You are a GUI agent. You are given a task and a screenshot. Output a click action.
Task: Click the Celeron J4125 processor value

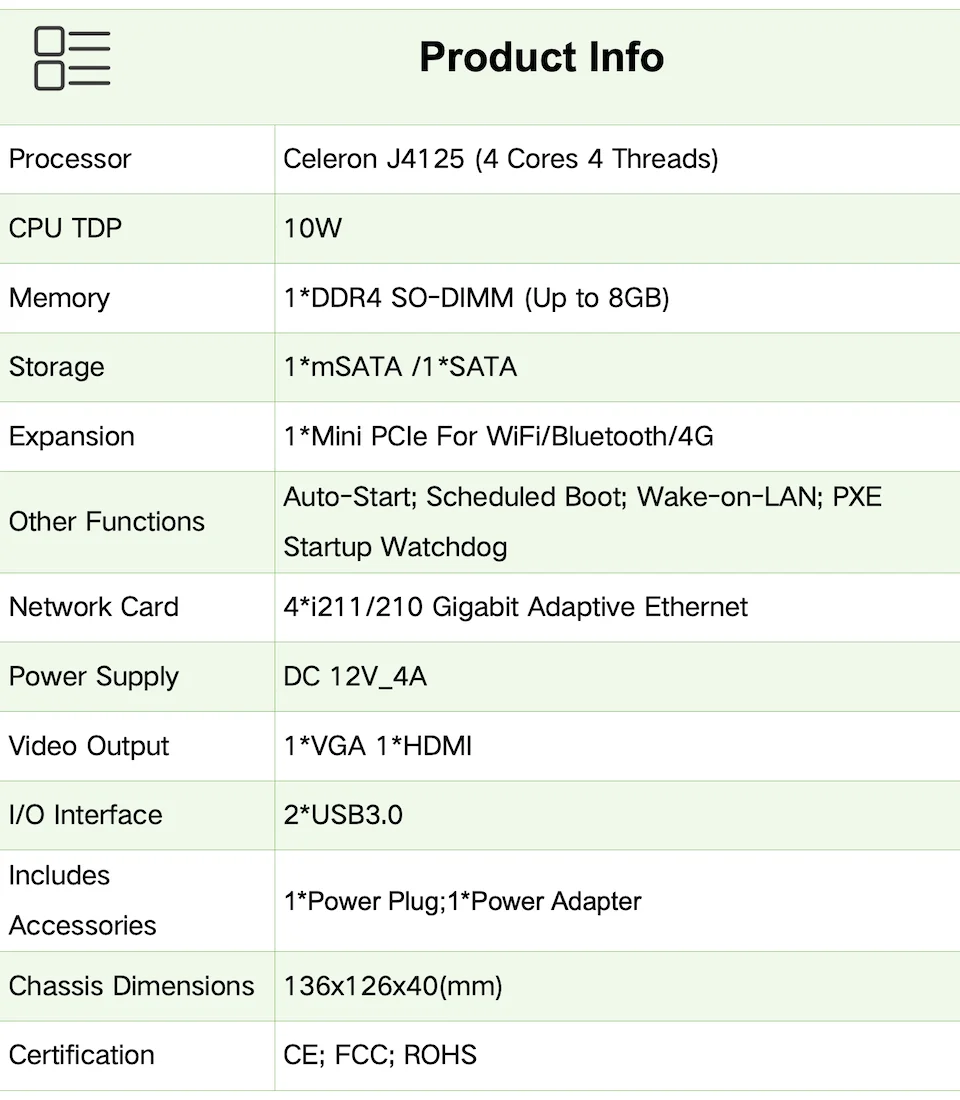500,159
